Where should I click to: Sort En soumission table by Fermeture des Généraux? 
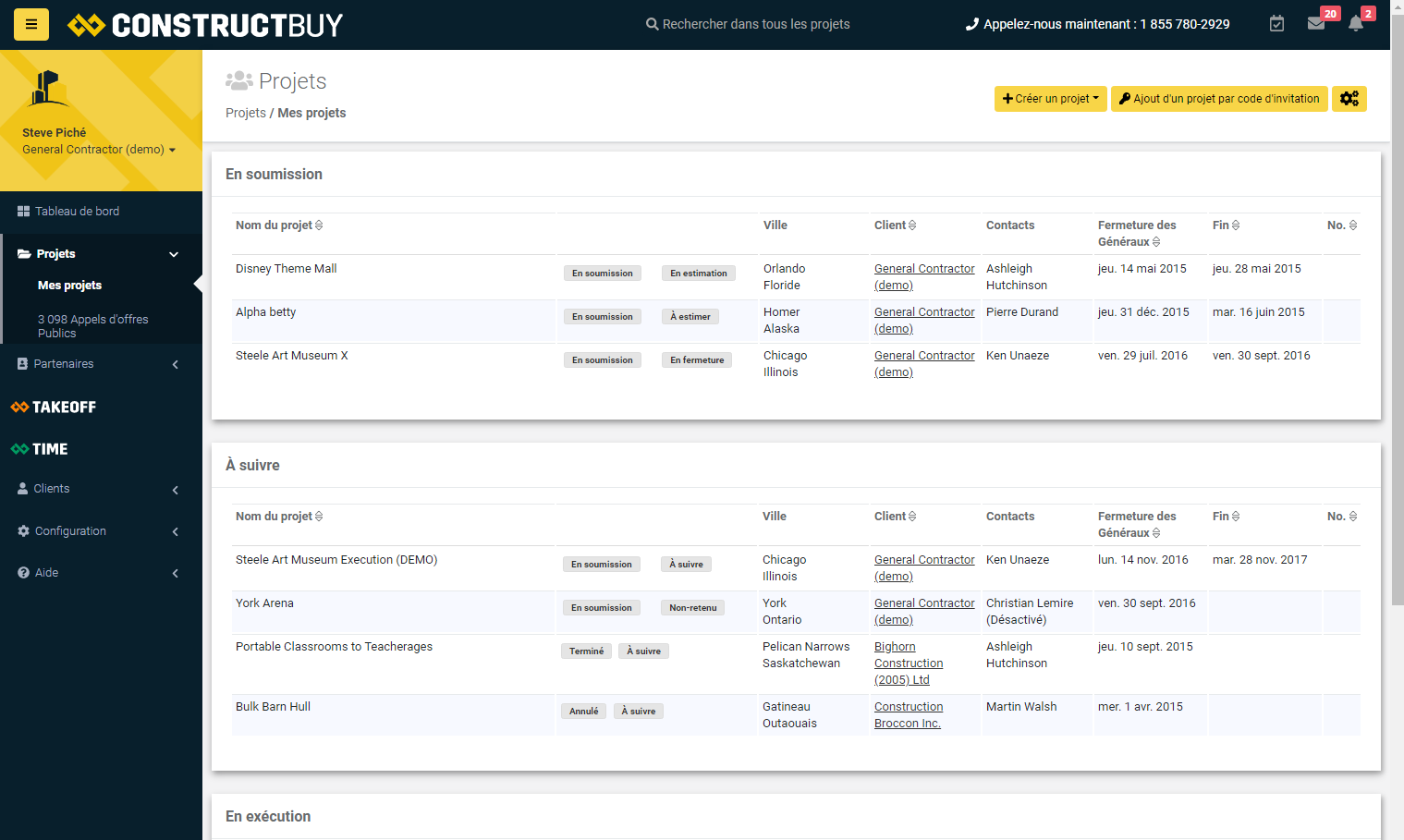coord(1137,234)
